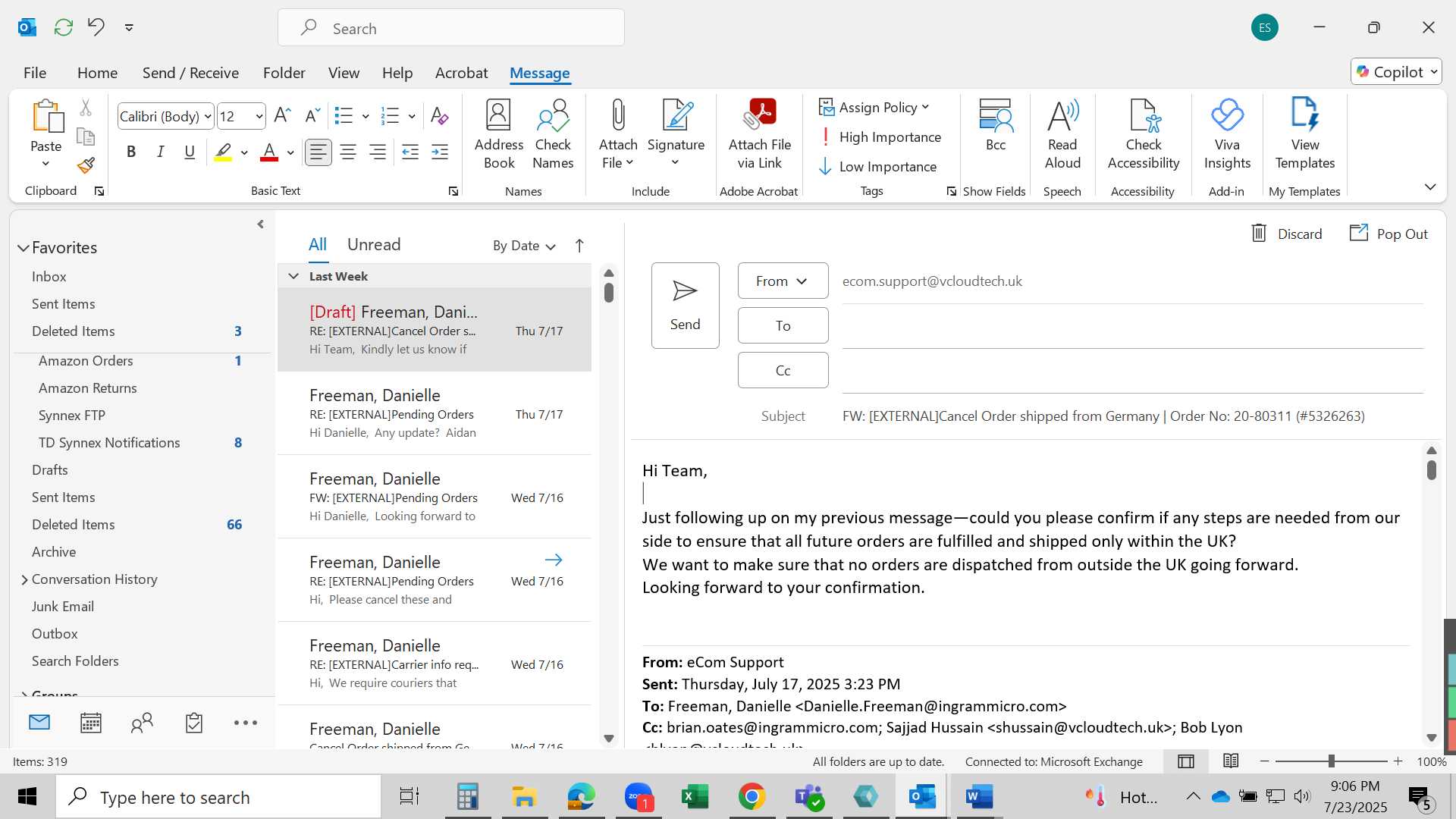The image size is (1456, 819).
Task: Show the Bcc field
Action: pos(996,126)
